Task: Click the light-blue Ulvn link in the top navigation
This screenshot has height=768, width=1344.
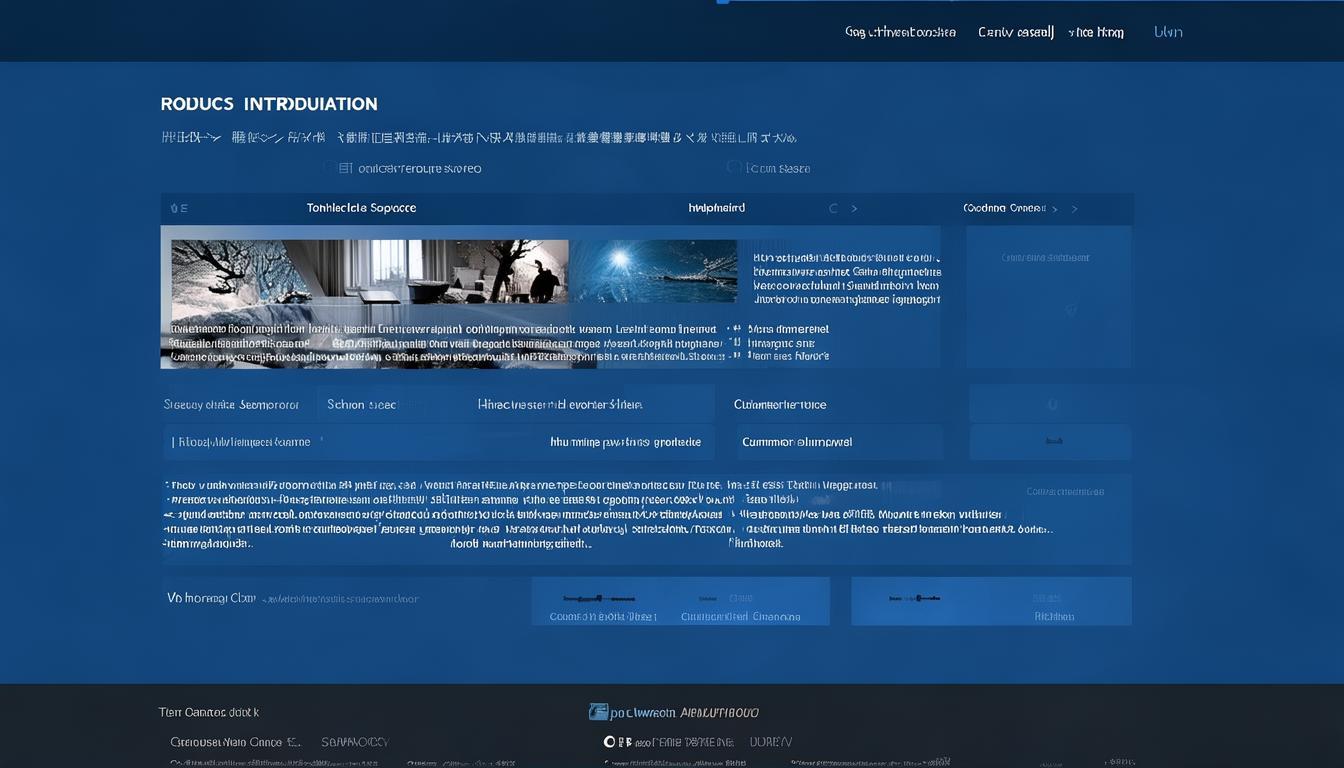Action: (x=1168, y=32)
